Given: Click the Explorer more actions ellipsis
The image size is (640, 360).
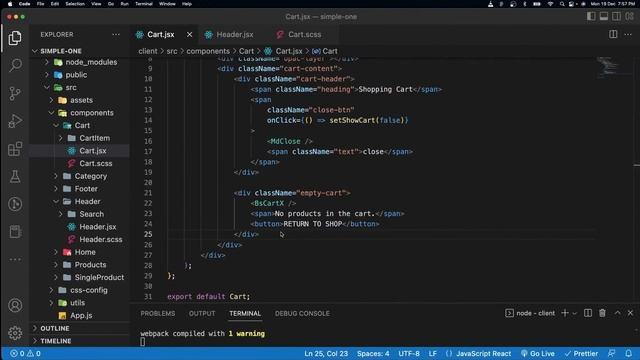Looking at the screenshot, I should (x=116, y=35).
